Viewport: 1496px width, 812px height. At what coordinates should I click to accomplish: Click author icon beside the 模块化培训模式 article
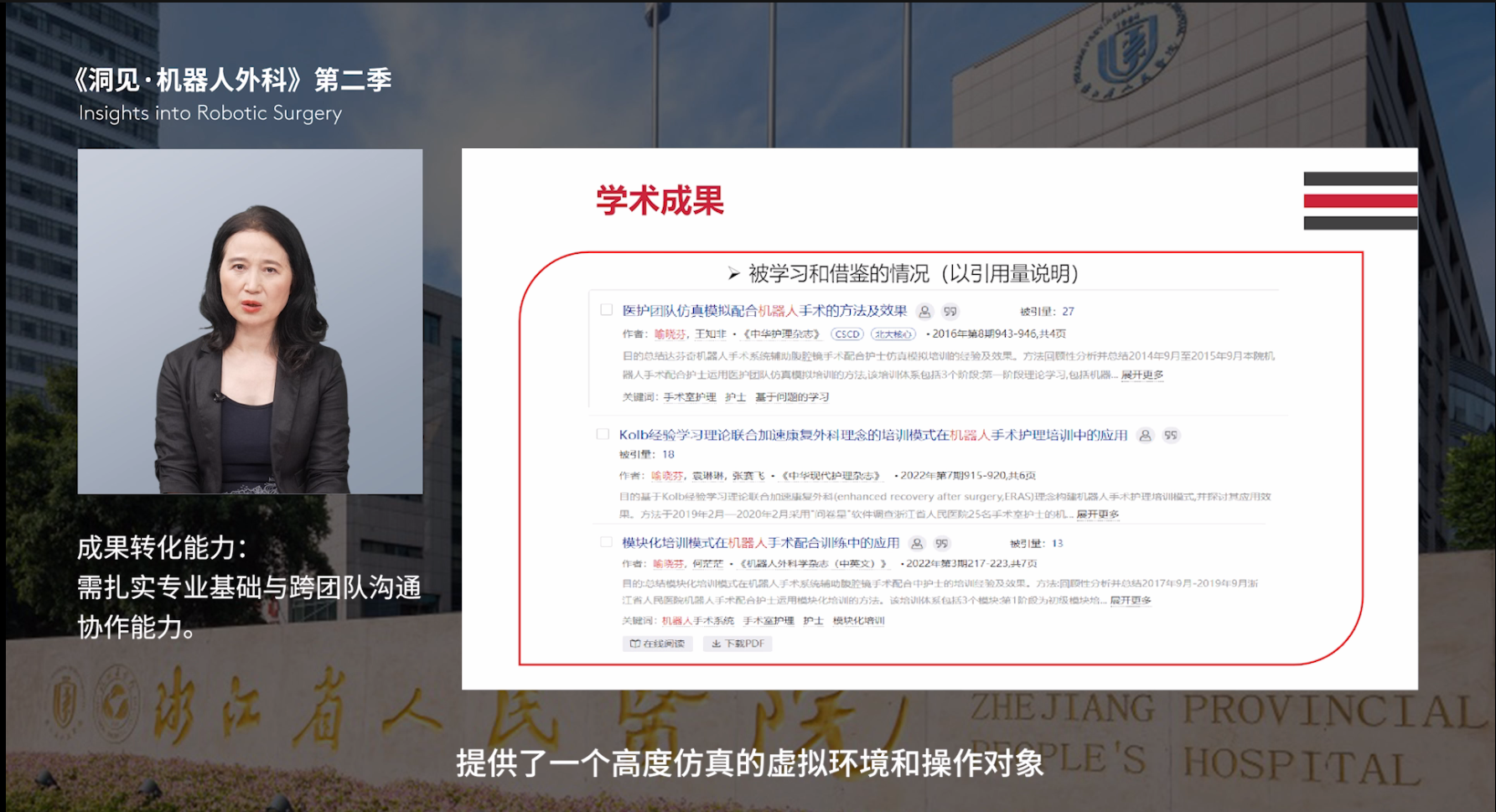point(917,544)
